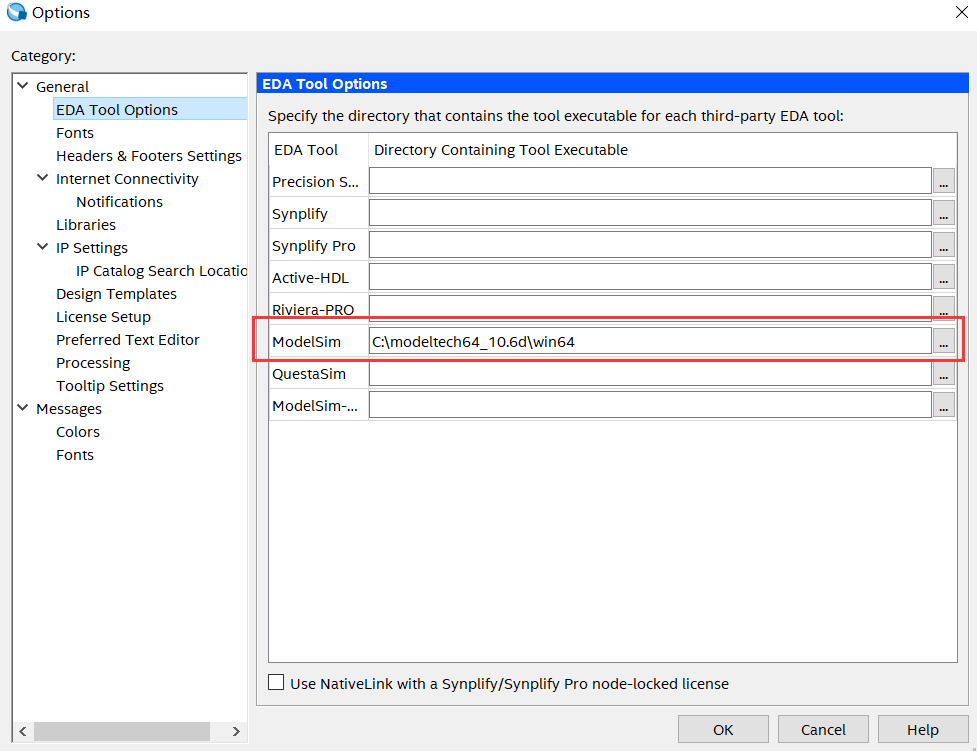This screenshot has width=977, height=751.
Task: Click the ModelSim-Altera path field
Action: 650,405
